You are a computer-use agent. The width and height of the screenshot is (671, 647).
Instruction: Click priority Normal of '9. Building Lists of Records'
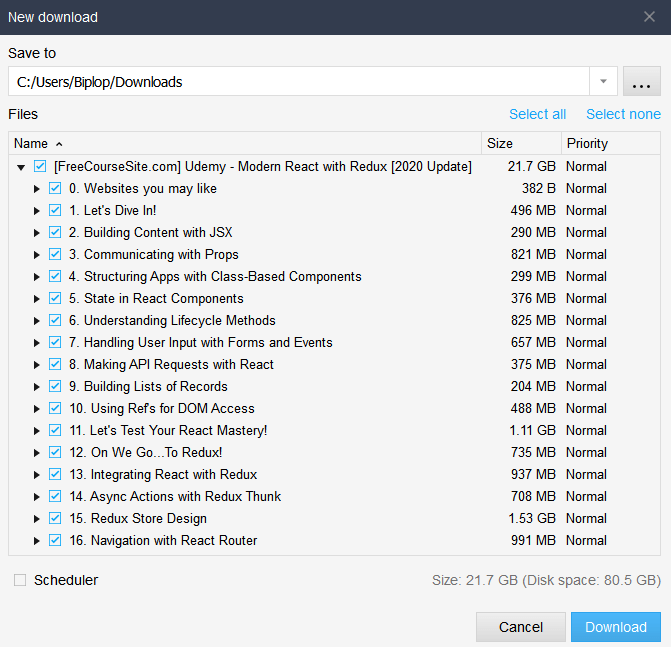click(586, 386)
